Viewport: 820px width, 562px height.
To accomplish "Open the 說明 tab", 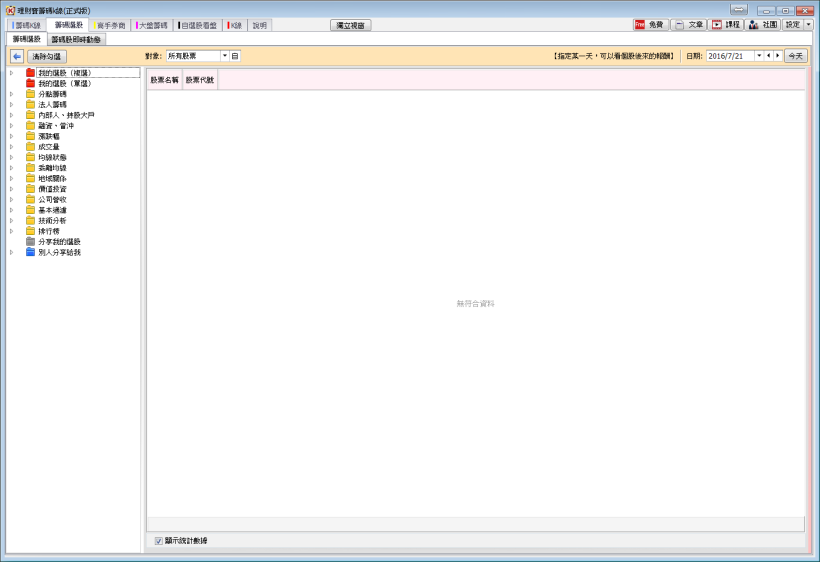I will coord(259,25).
